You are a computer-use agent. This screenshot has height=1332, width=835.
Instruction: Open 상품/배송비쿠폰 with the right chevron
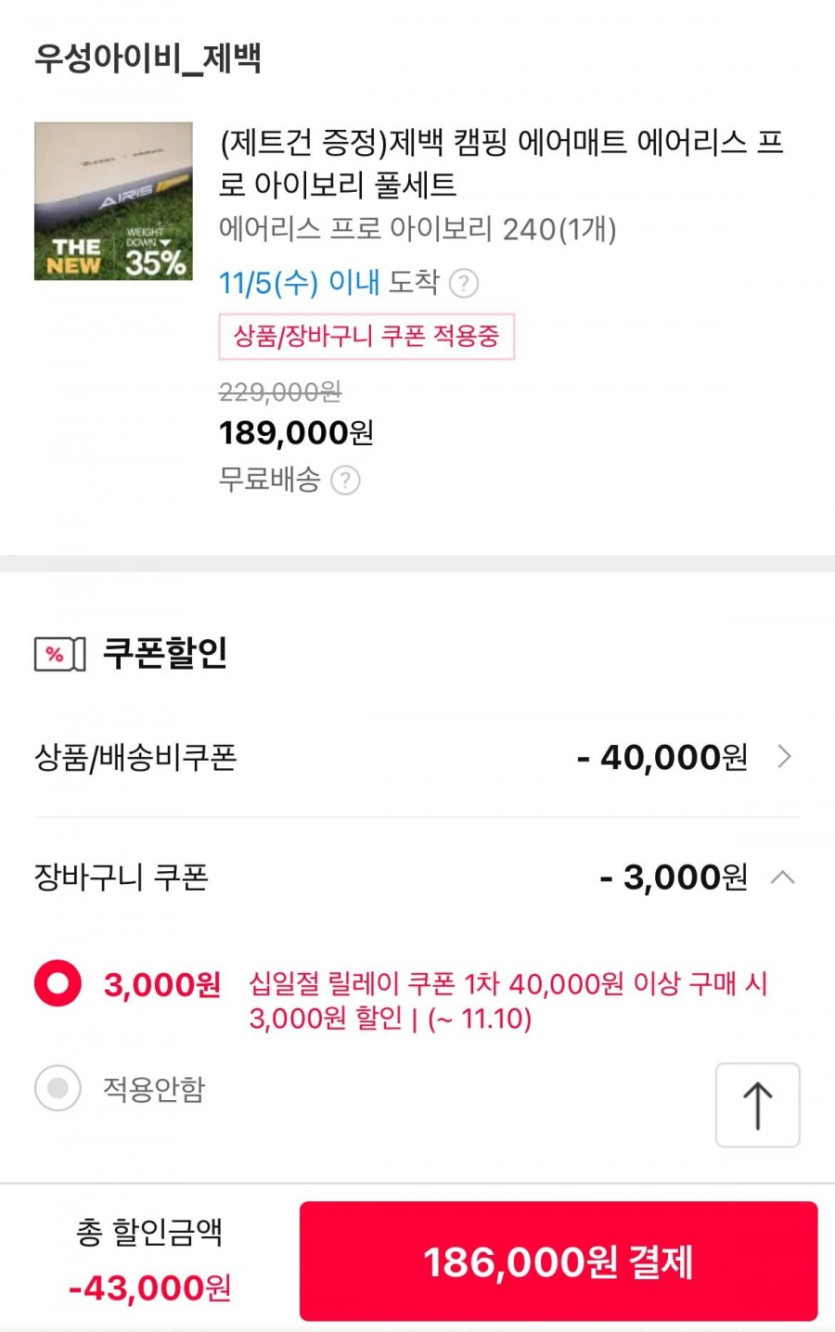784,758
